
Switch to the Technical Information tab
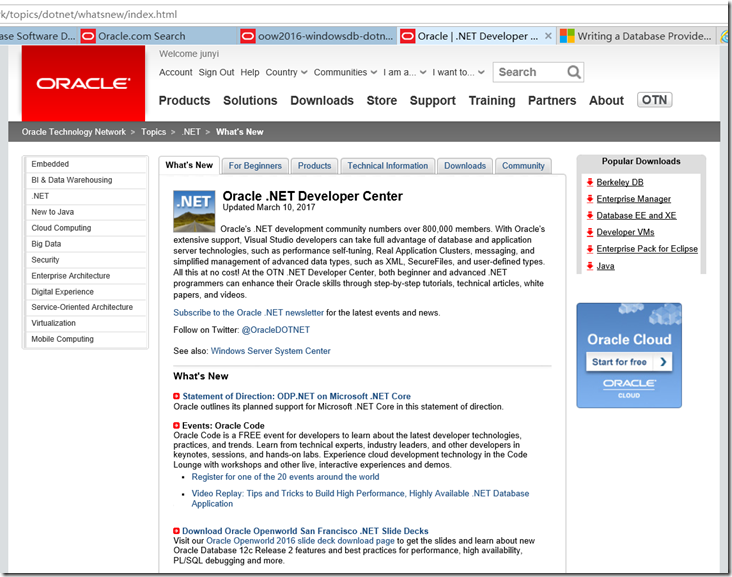387,166
